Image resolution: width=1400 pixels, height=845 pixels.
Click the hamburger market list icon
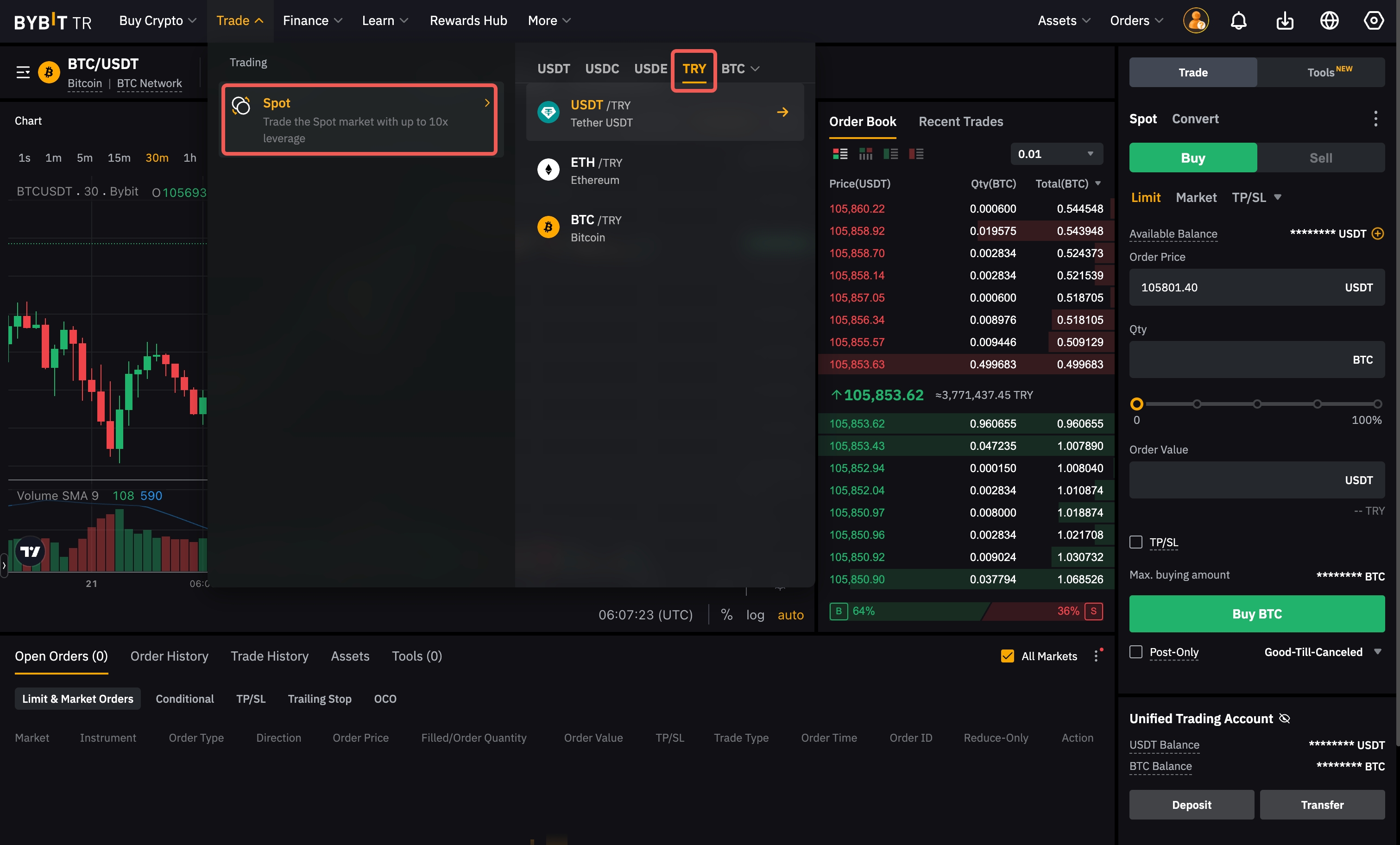pyautogui.click(x=23, y=72)
